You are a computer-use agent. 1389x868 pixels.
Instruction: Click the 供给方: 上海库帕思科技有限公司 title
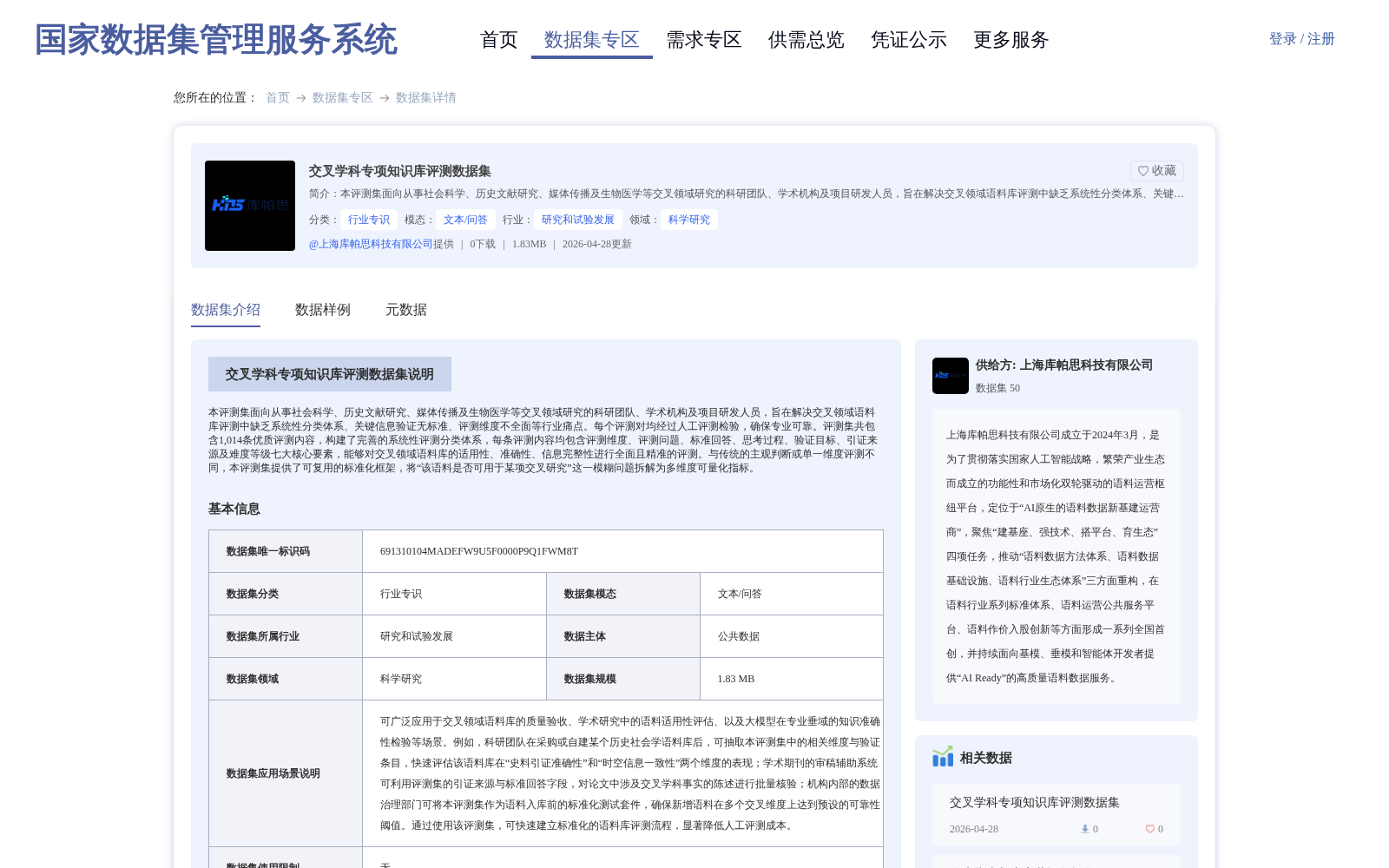click(x=1064, y=365)
